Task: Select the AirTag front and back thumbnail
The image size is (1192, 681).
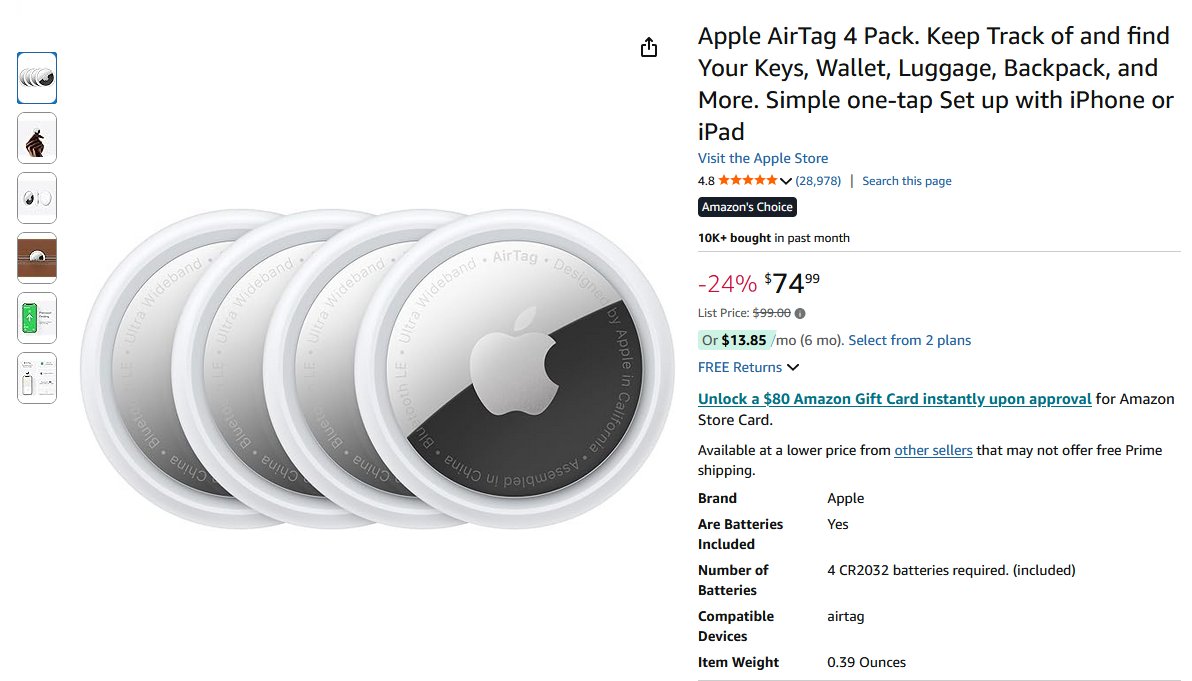Action: (x=37, y=198)
